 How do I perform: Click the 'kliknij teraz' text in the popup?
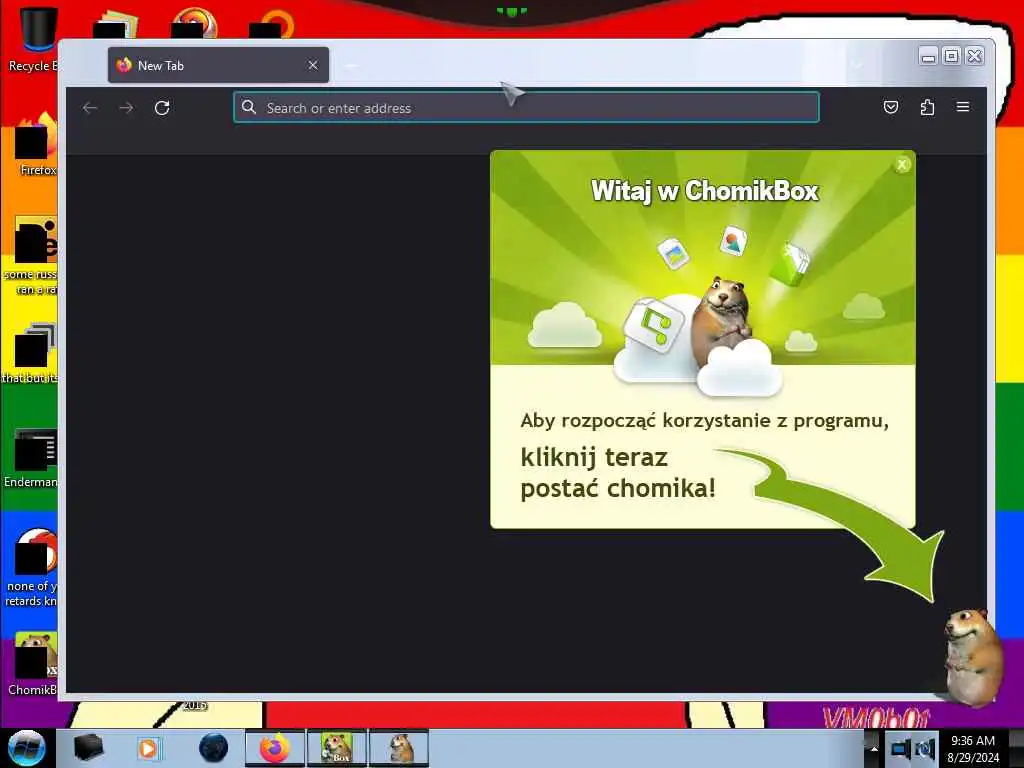[594, 457]
